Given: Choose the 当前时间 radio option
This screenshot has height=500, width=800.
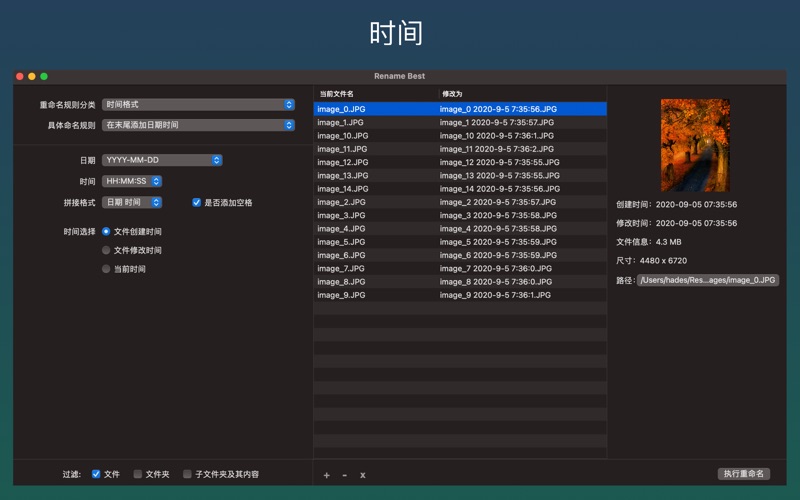Looking at the screenshot, I should [106, 269].
